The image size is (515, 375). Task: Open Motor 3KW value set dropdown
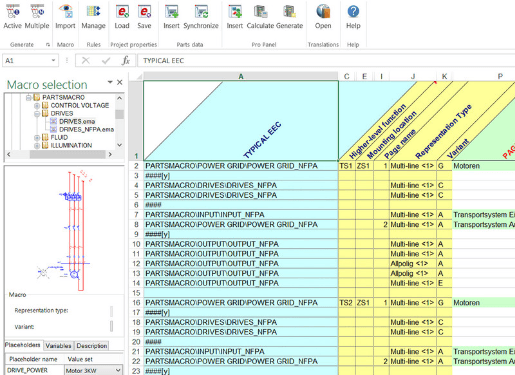point(118,370)
